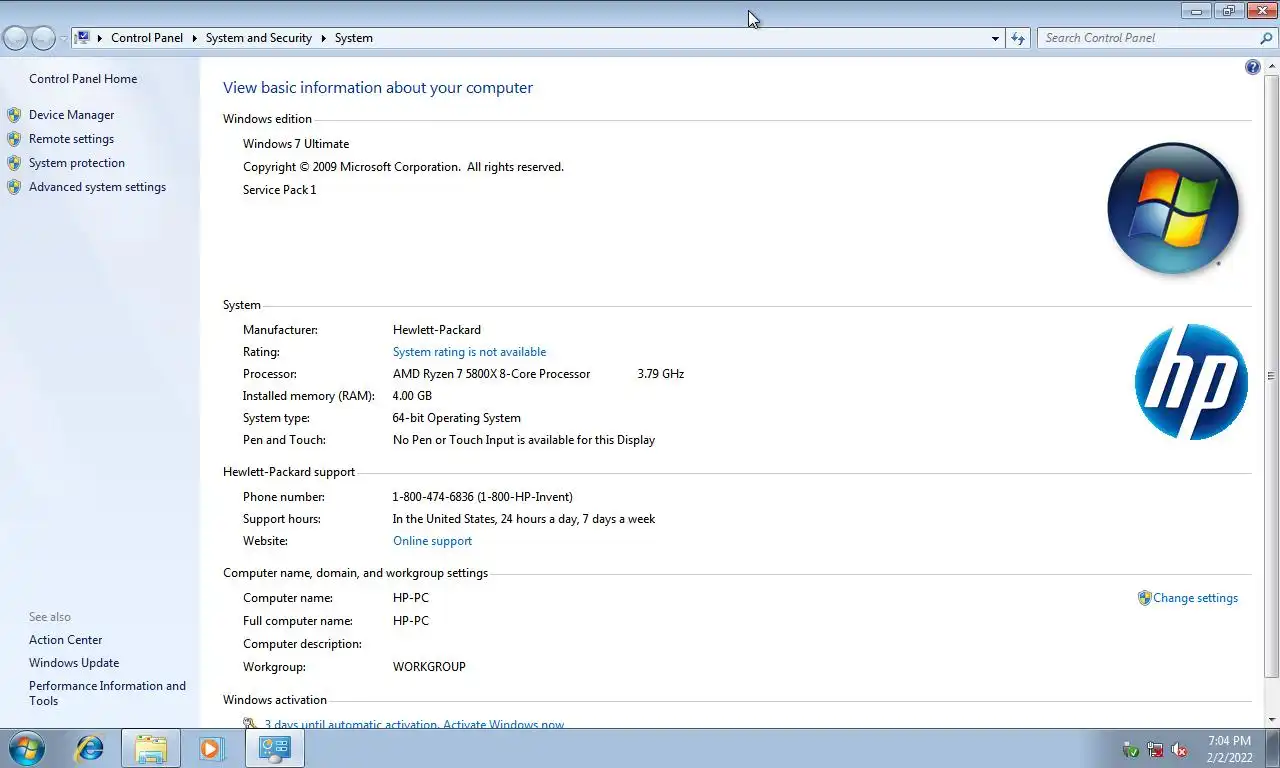The height and width of the screenshot is (768, 1280).
Task: Click Change settings link
Action: coord(1195,598)
